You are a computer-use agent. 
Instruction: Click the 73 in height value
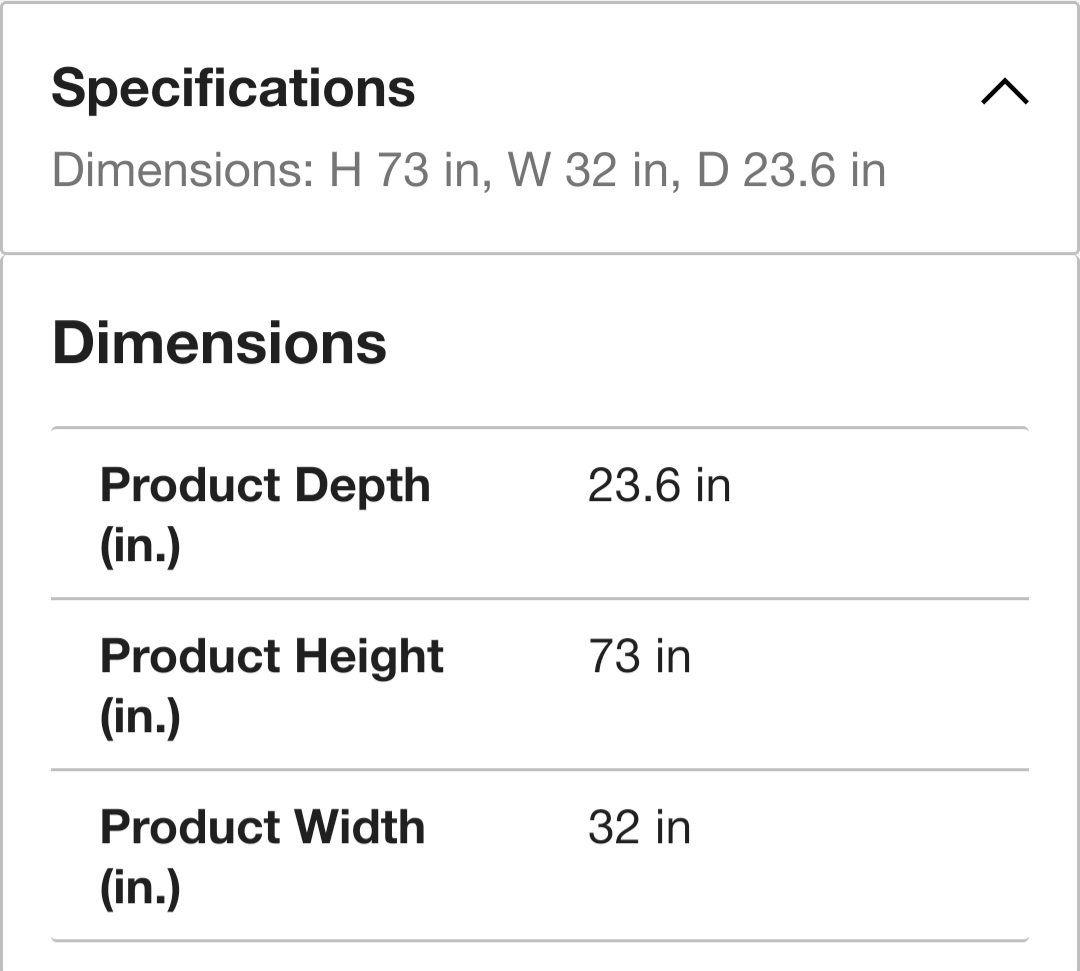pyautogui.click(x=639, y=657)
